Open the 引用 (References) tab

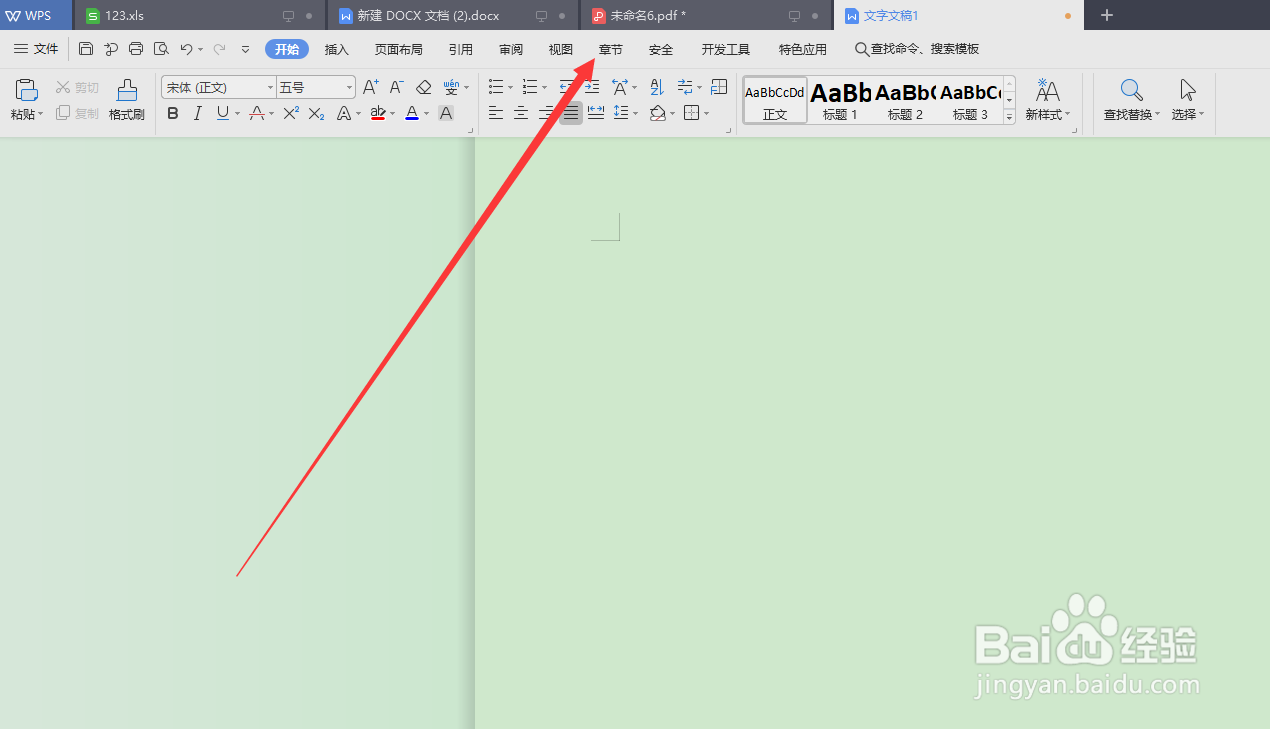[x=461, y=49]
